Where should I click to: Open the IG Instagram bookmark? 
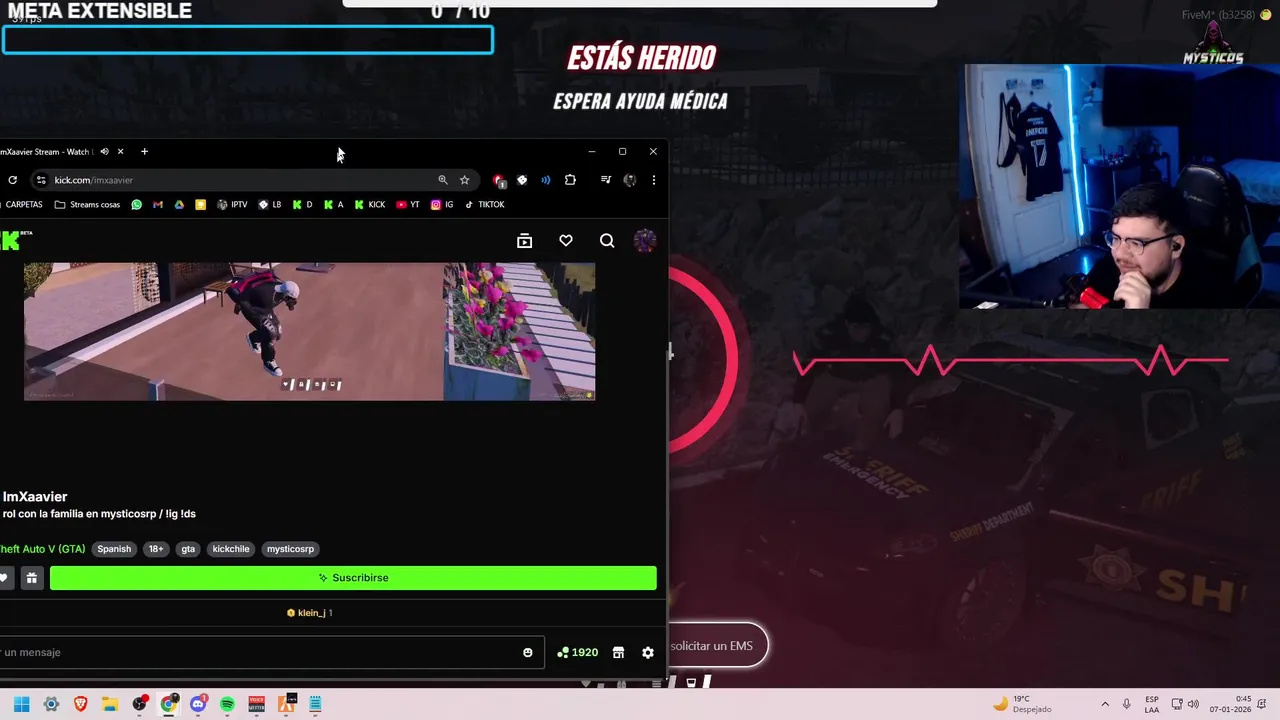click(x=442, y=205)
